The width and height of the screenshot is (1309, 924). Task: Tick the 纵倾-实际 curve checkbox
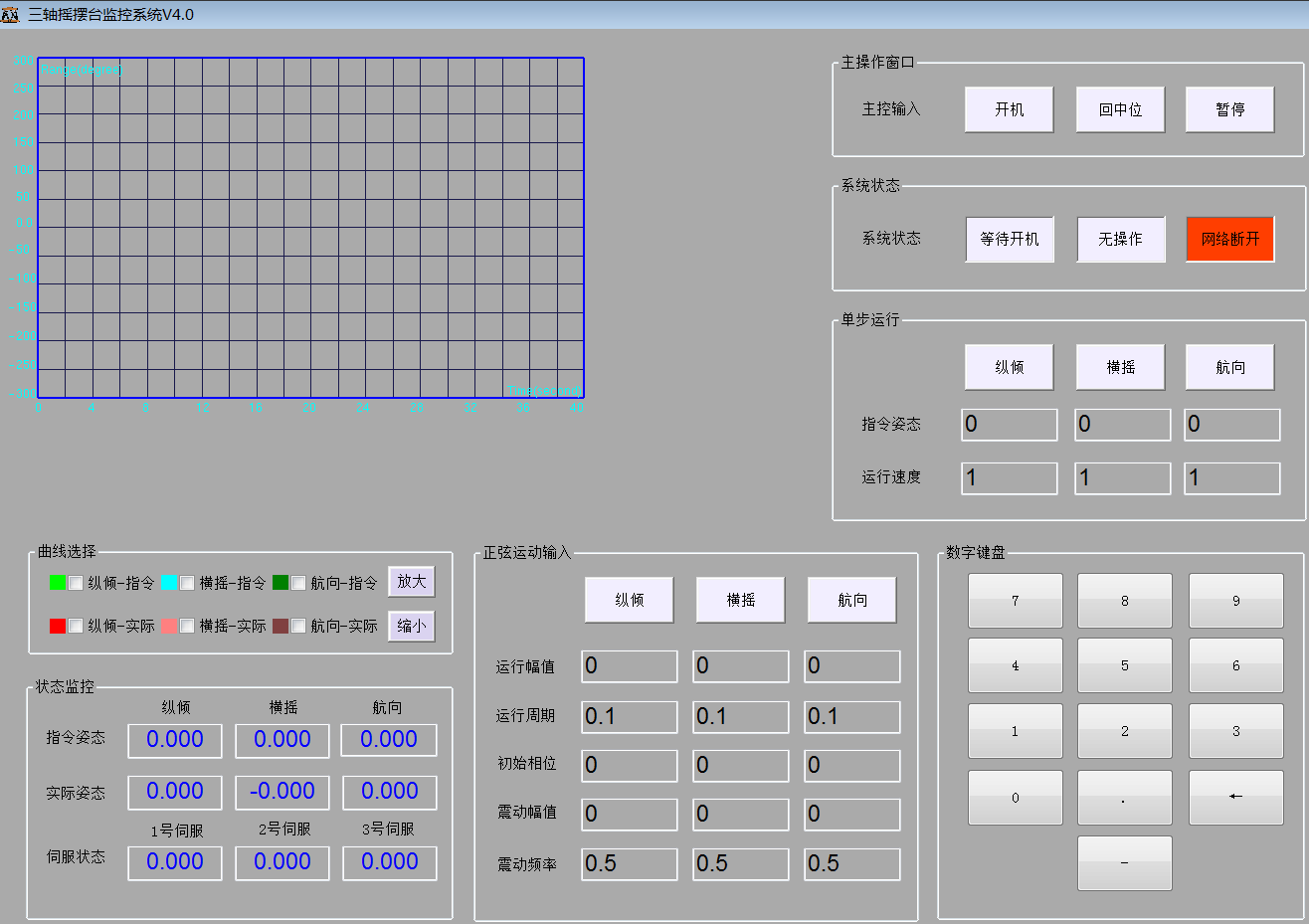pos(76,626)
